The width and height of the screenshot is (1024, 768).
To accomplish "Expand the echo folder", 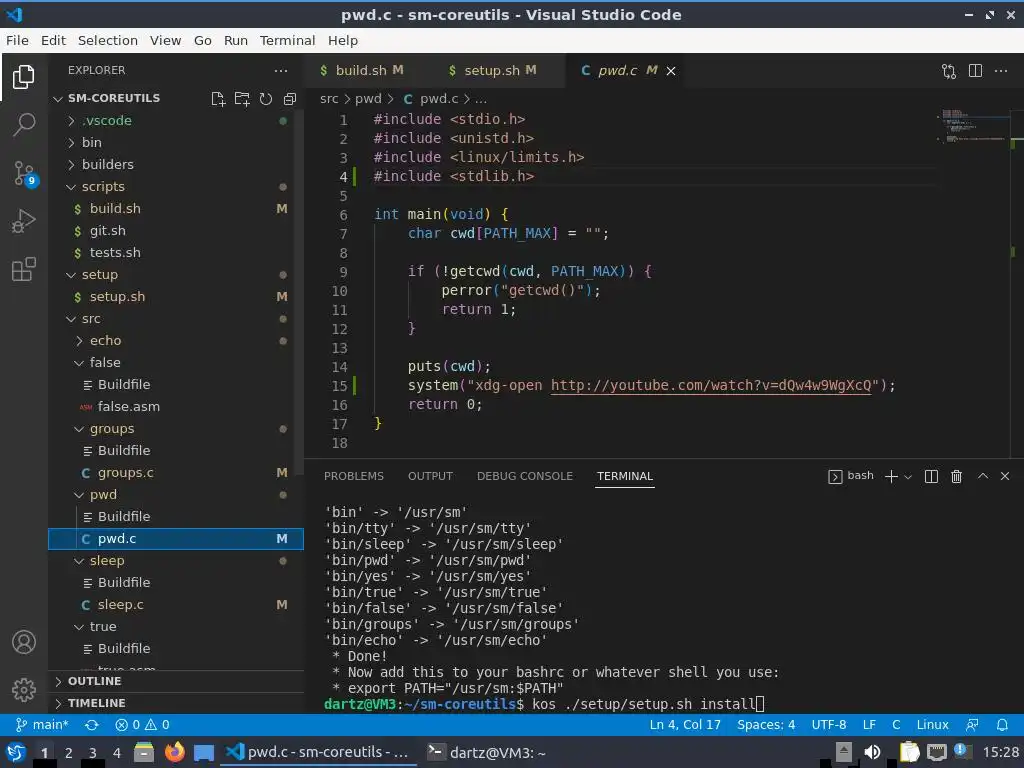I will 105,341.
